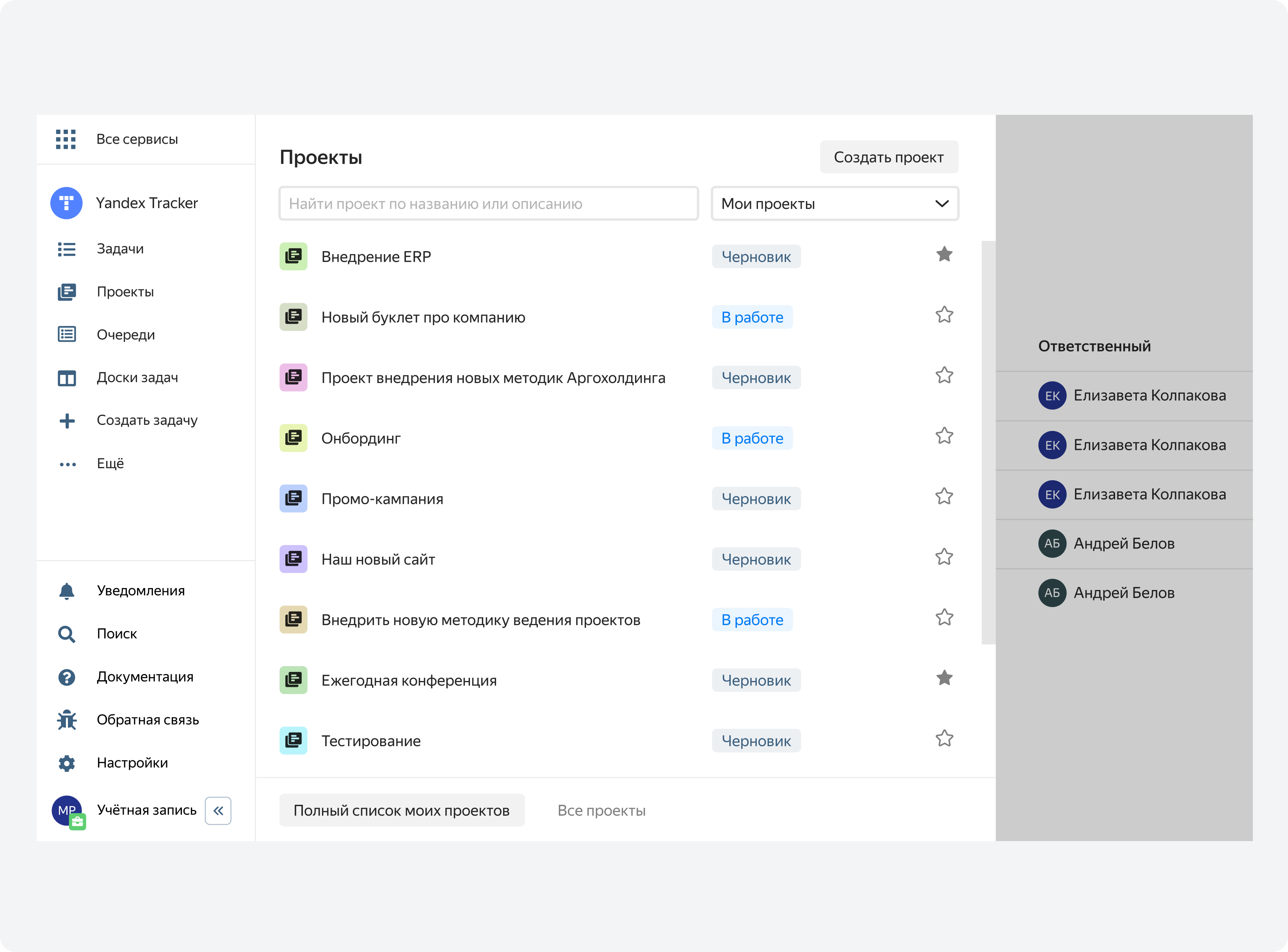Screen dimensions: 1288x952
Task: Click Полный список моих проектов button
Action: pos(402,810)
